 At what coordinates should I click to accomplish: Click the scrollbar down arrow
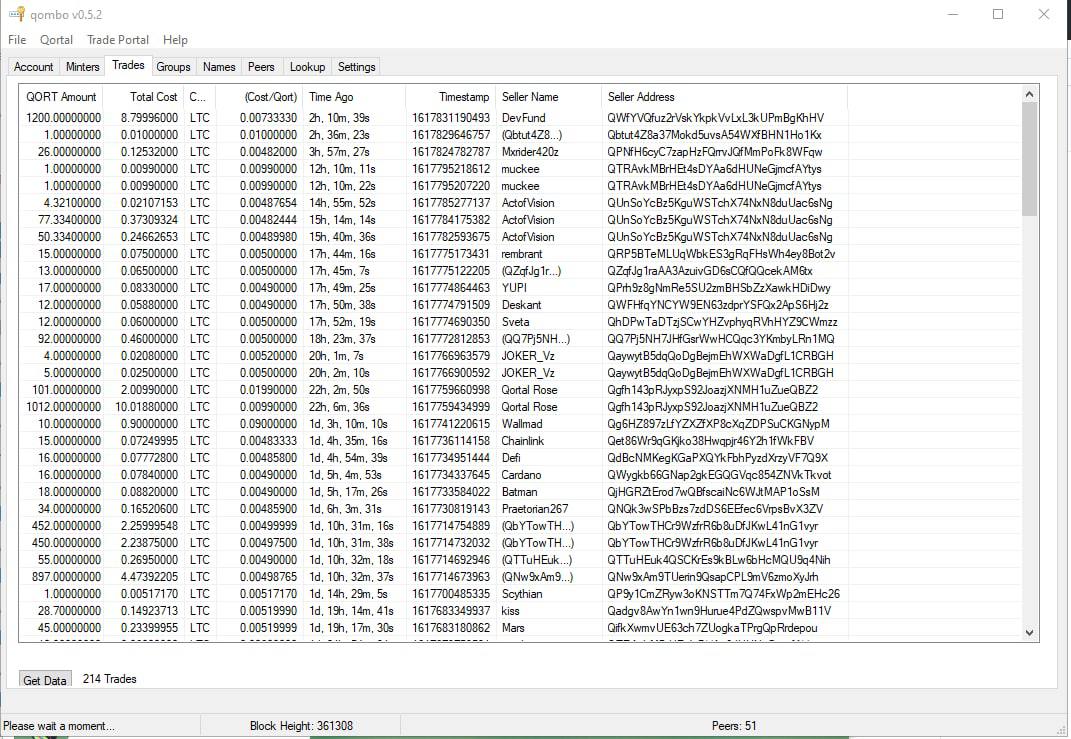point(1029,632)
